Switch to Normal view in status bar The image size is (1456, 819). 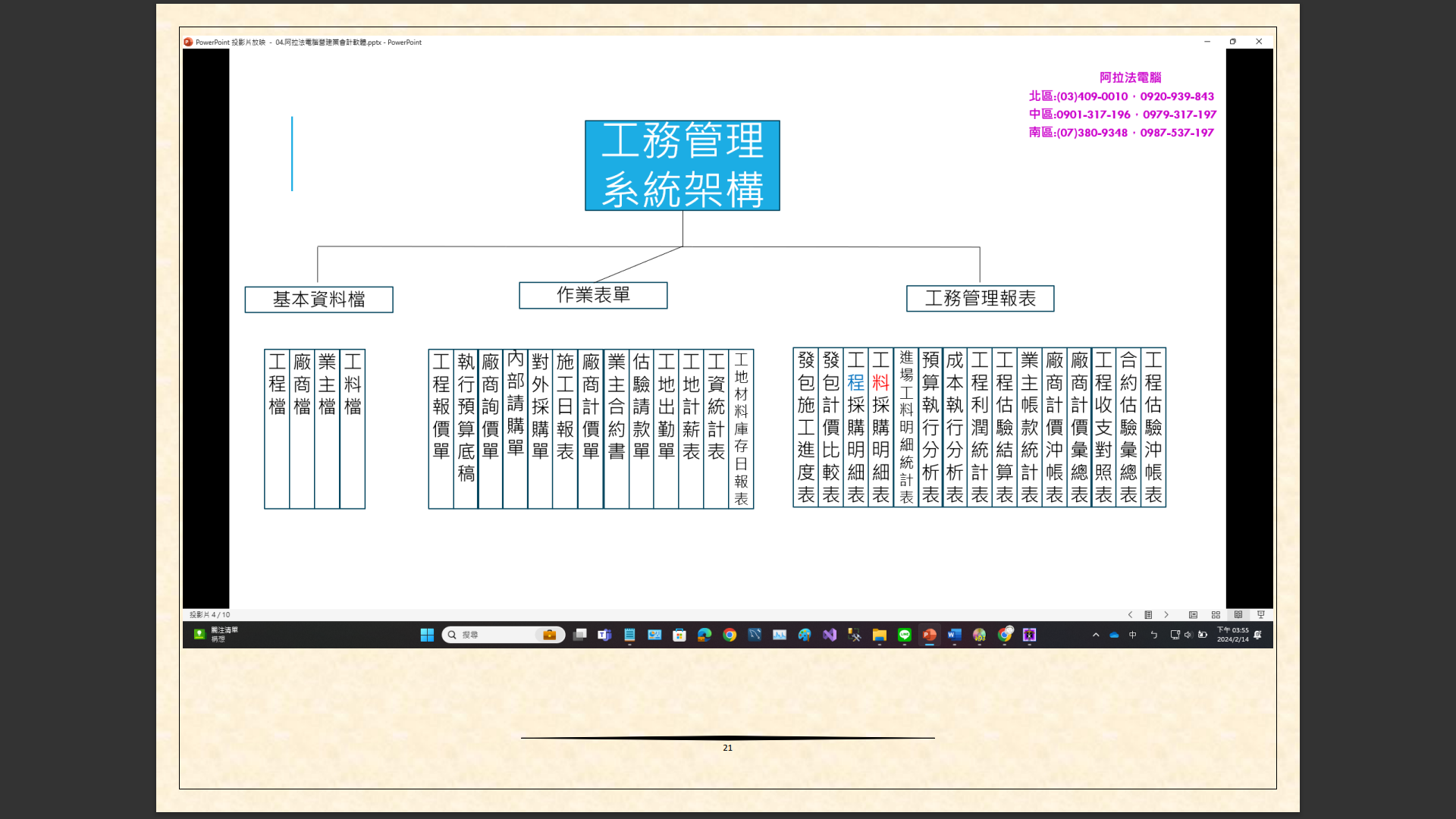pyautogui.click(x=1193, y=615)
